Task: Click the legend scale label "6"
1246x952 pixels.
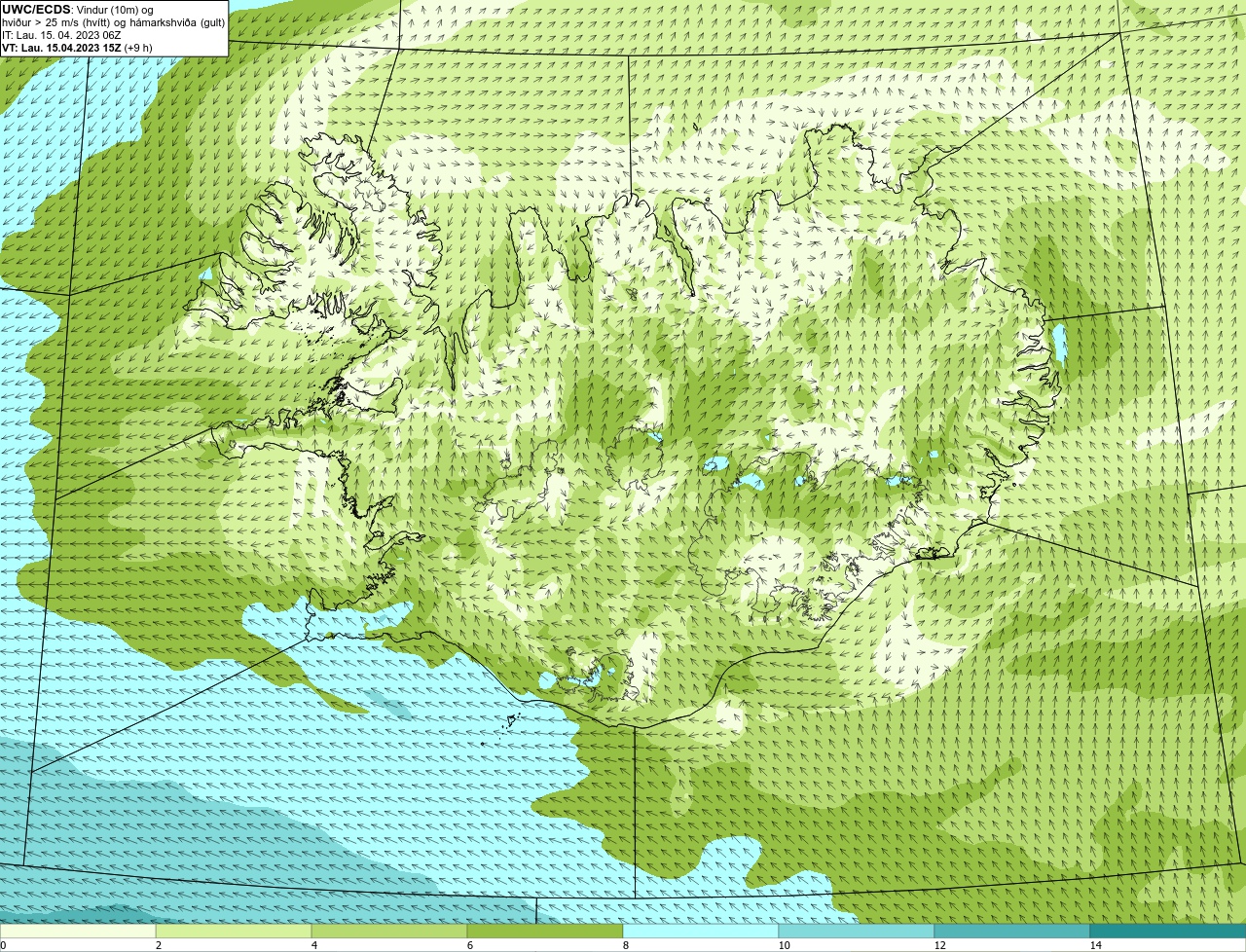Action: pos(469,945)
